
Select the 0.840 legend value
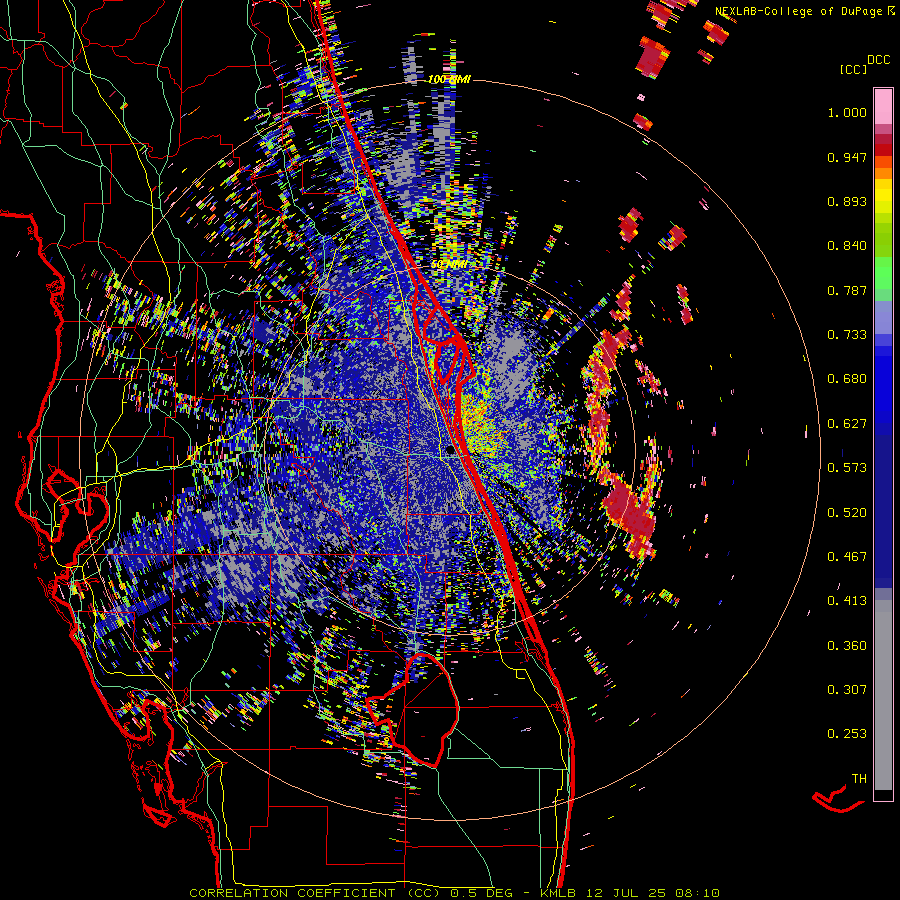(x=847, y=246)
